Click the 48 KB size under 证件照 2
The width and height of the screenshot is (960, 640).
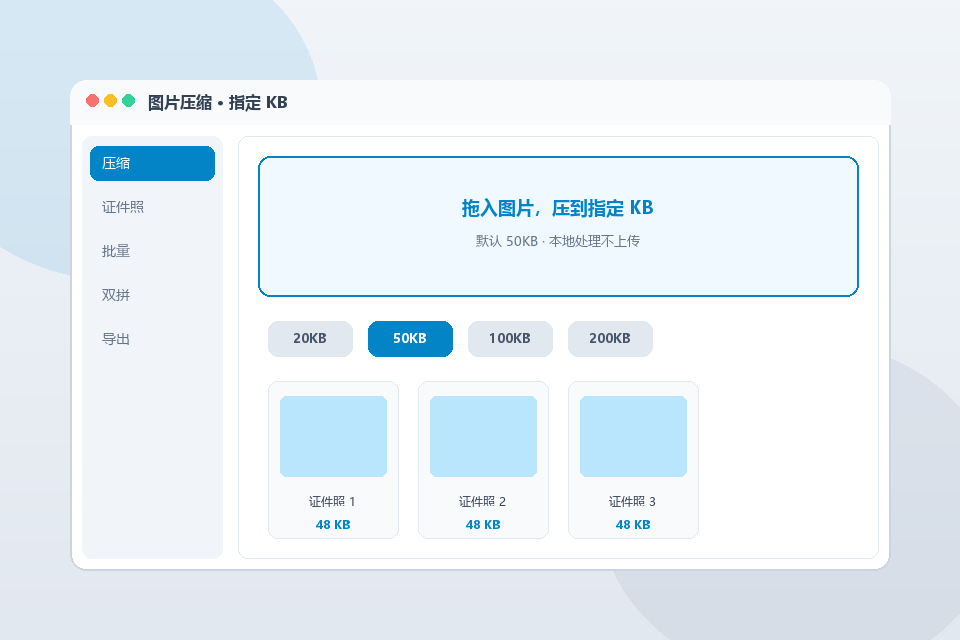tap(483, 525)
